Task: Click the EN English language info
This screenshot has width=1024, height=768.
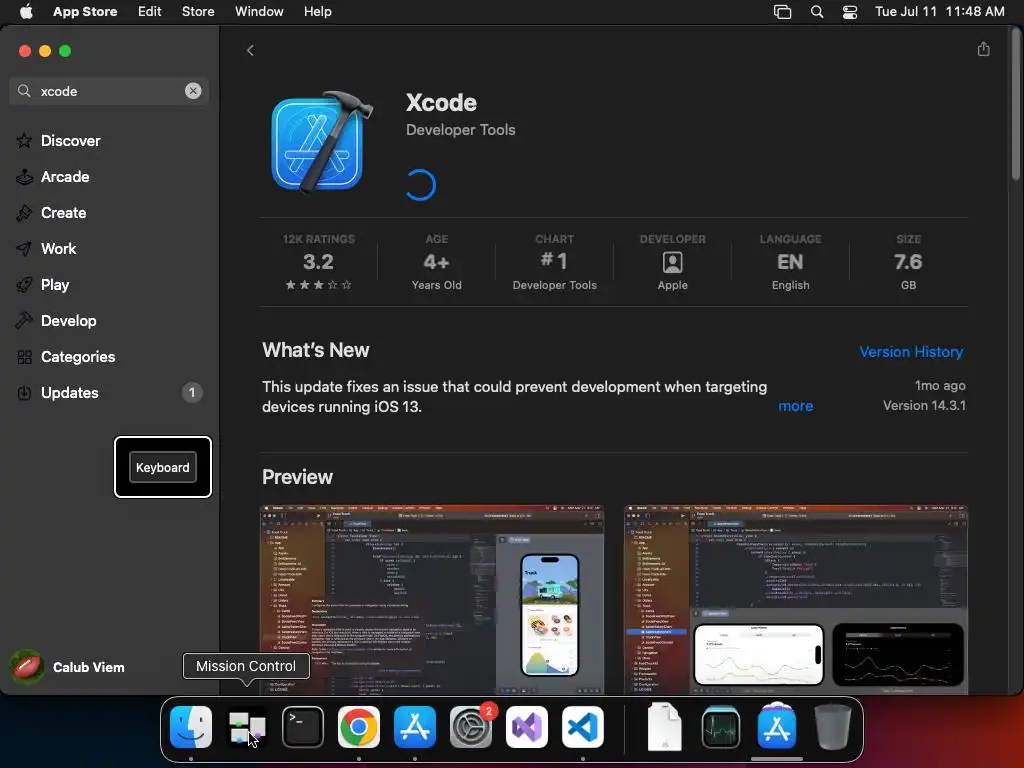Action: click(x=790, y=262)
